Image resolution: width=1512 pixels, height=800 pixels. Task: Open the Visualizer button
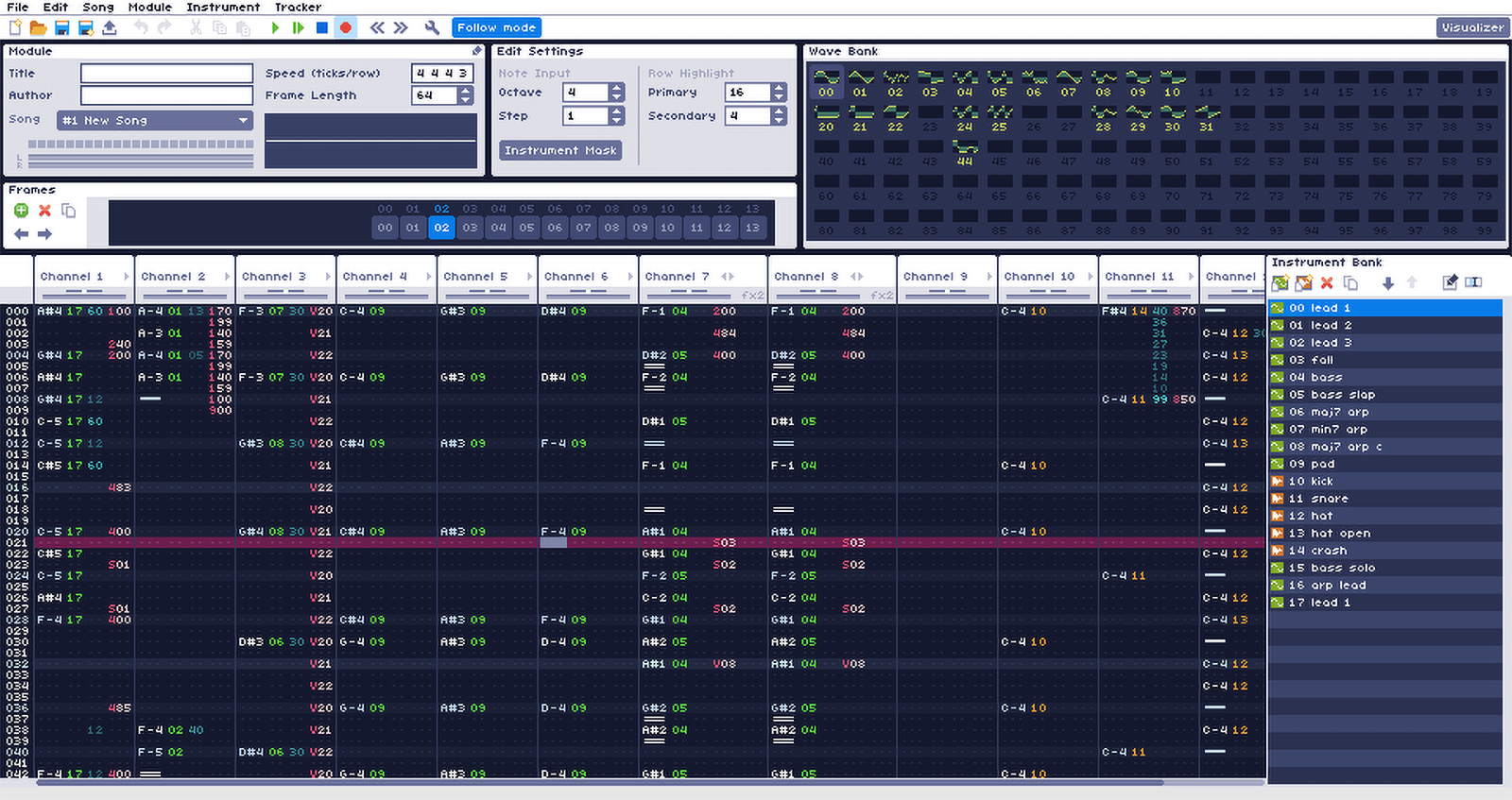click(1472, 27)
